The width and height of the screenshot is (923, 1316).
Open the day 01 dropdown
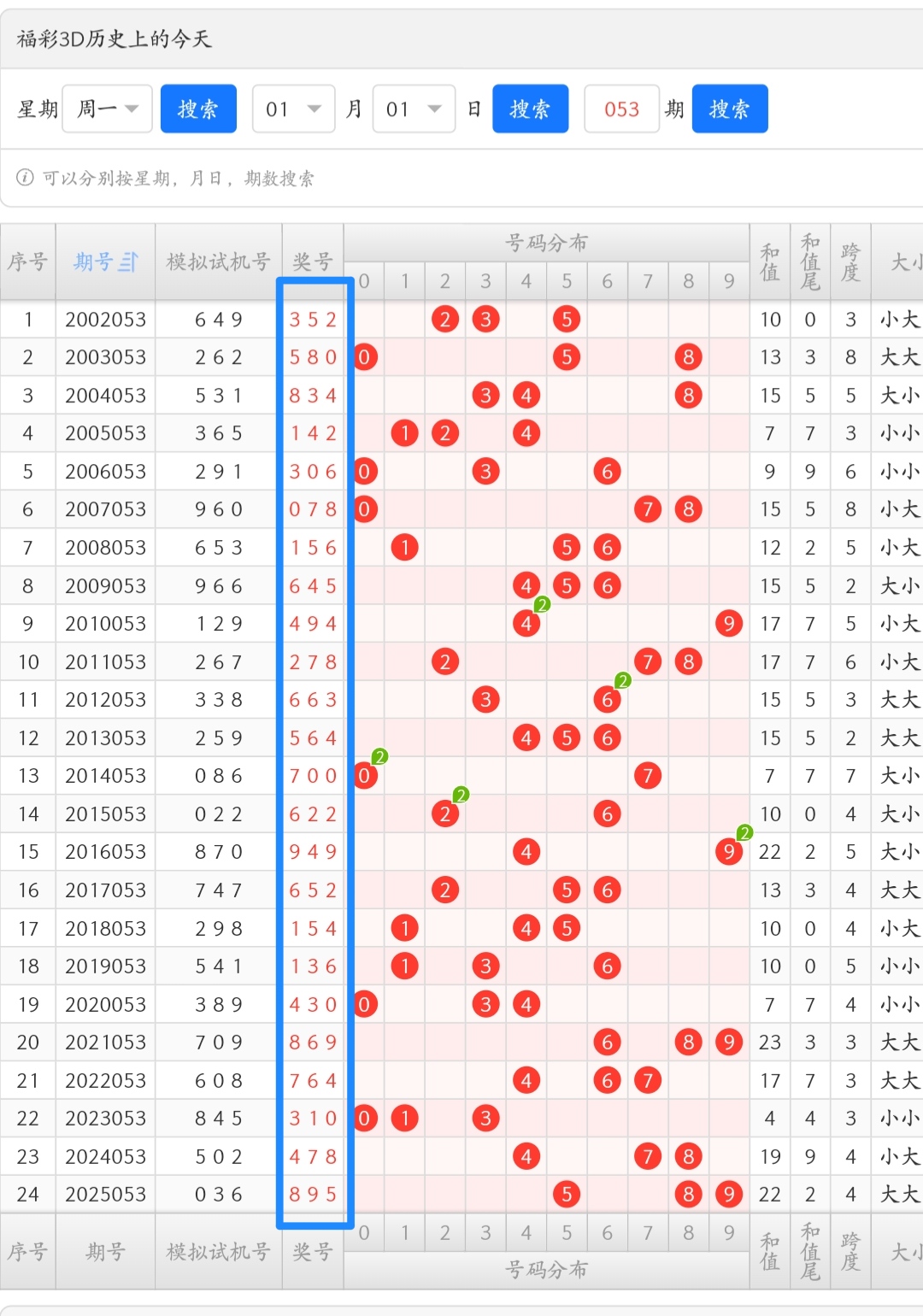click(414, 109)
